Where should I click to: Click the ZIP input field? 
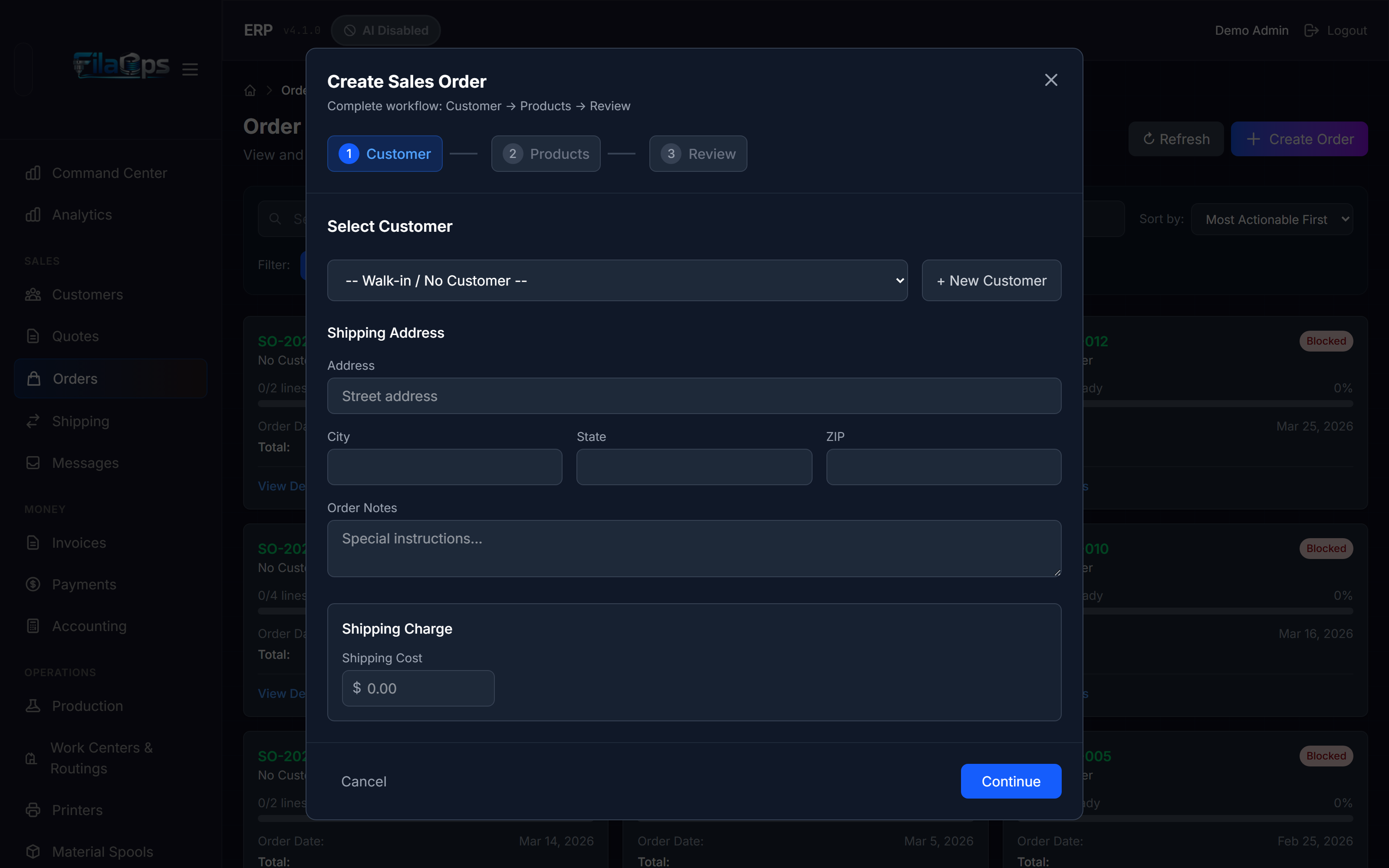click(x=944, y=467)
